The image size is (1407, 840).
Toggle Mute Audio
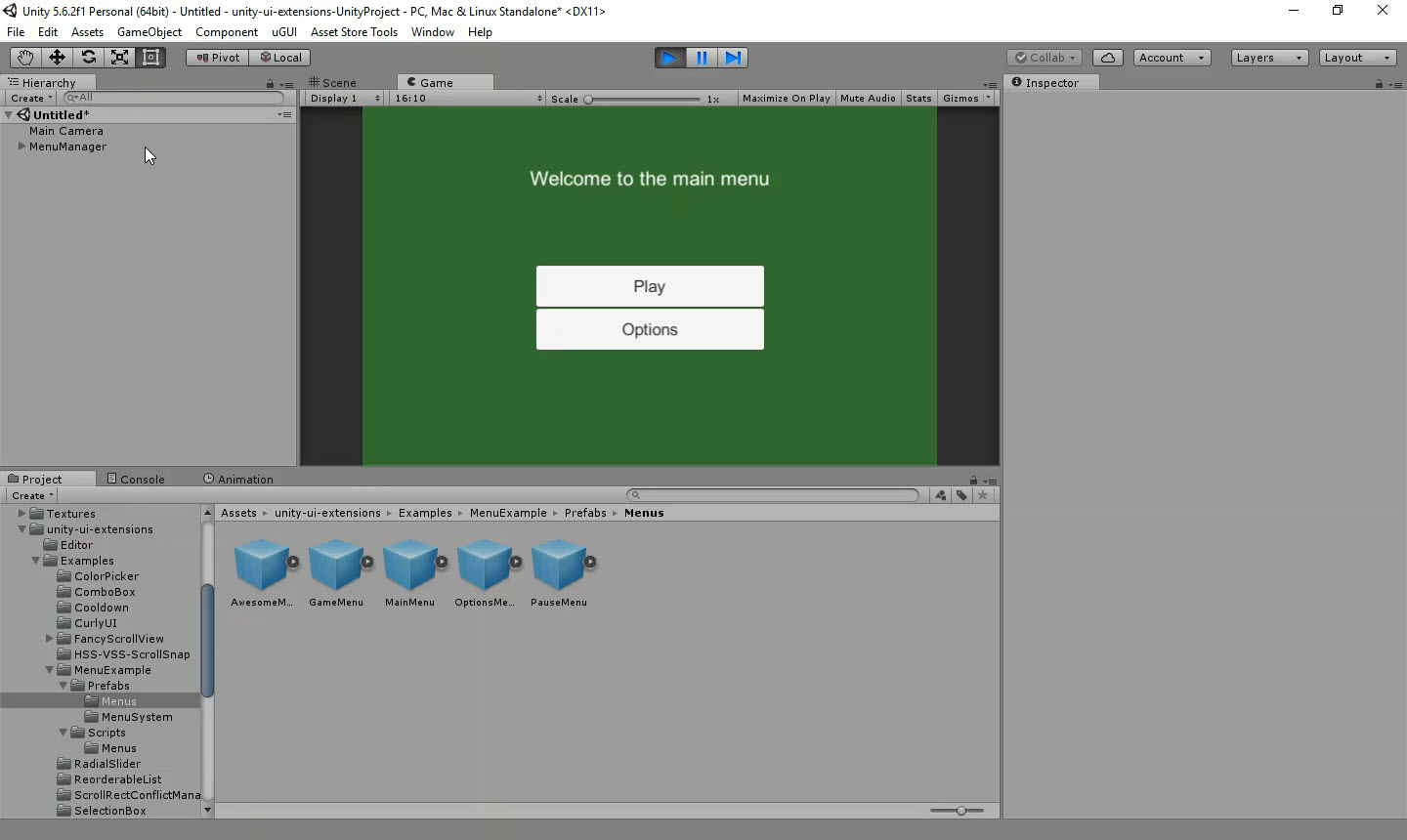pos(868,99)
